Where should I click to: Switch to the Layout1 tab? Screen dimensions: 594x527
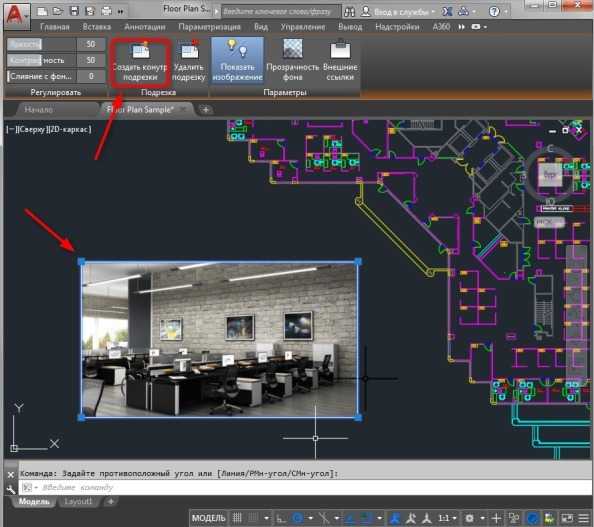tap(78, 502)
